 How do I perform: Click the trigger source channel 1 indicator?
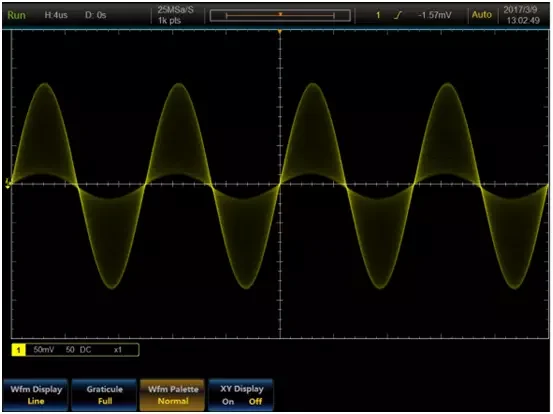click(378, 15)
